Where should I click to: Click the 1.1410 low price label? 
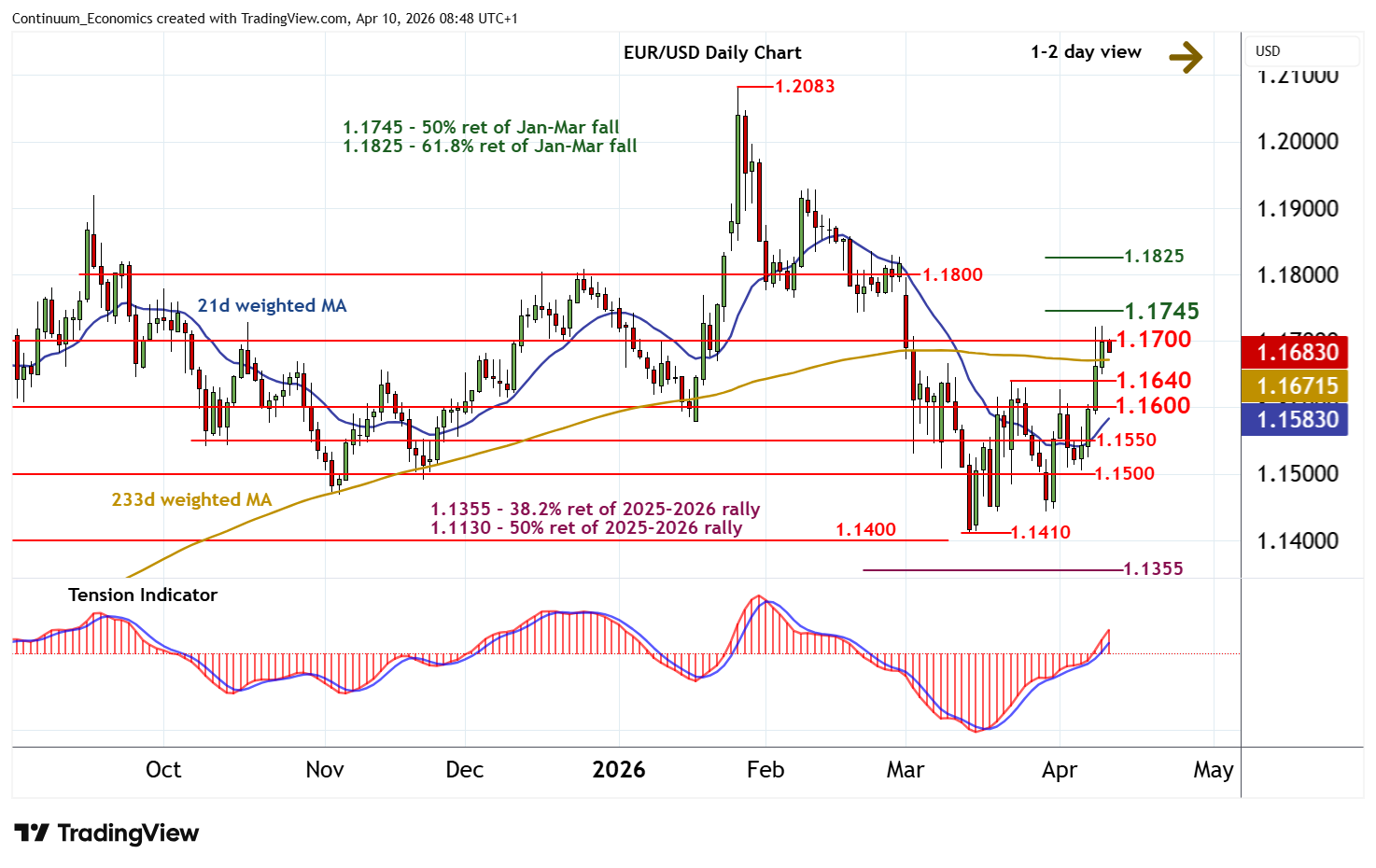1040,533
